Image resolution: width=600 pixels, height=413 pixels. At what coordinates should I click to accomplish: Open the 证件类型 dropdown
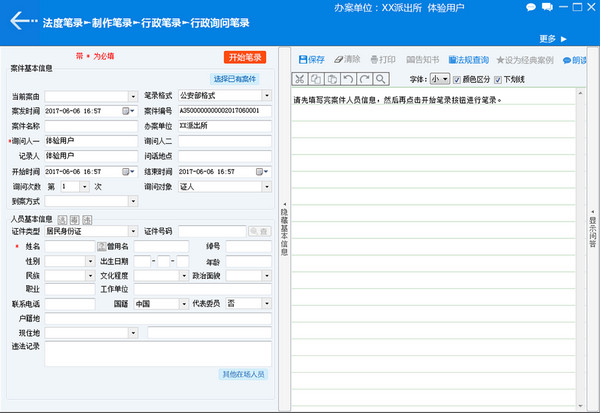point(131,231)
